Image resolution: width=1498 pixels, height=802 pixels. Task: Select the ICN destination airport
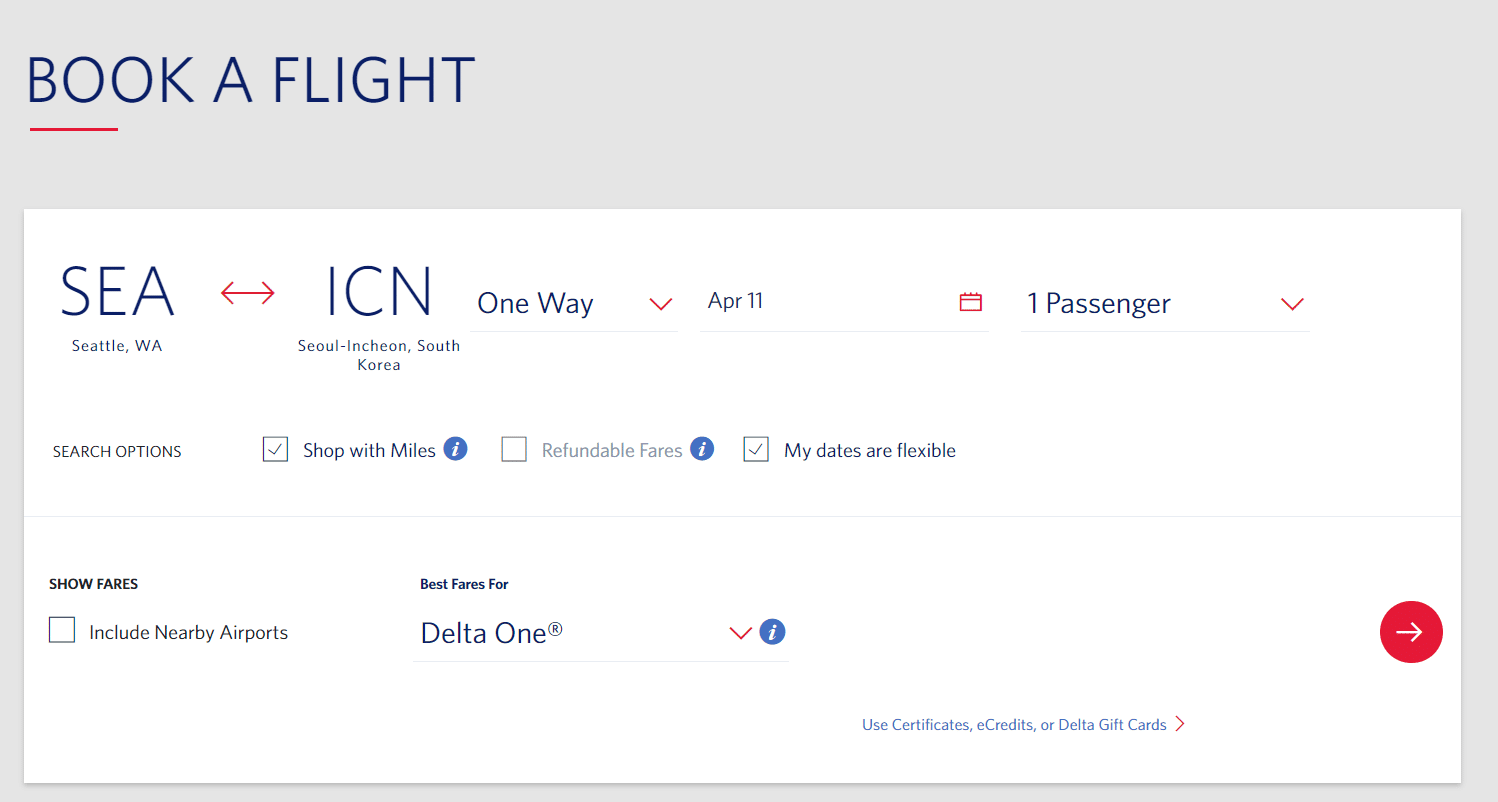(x=379, y=292)
